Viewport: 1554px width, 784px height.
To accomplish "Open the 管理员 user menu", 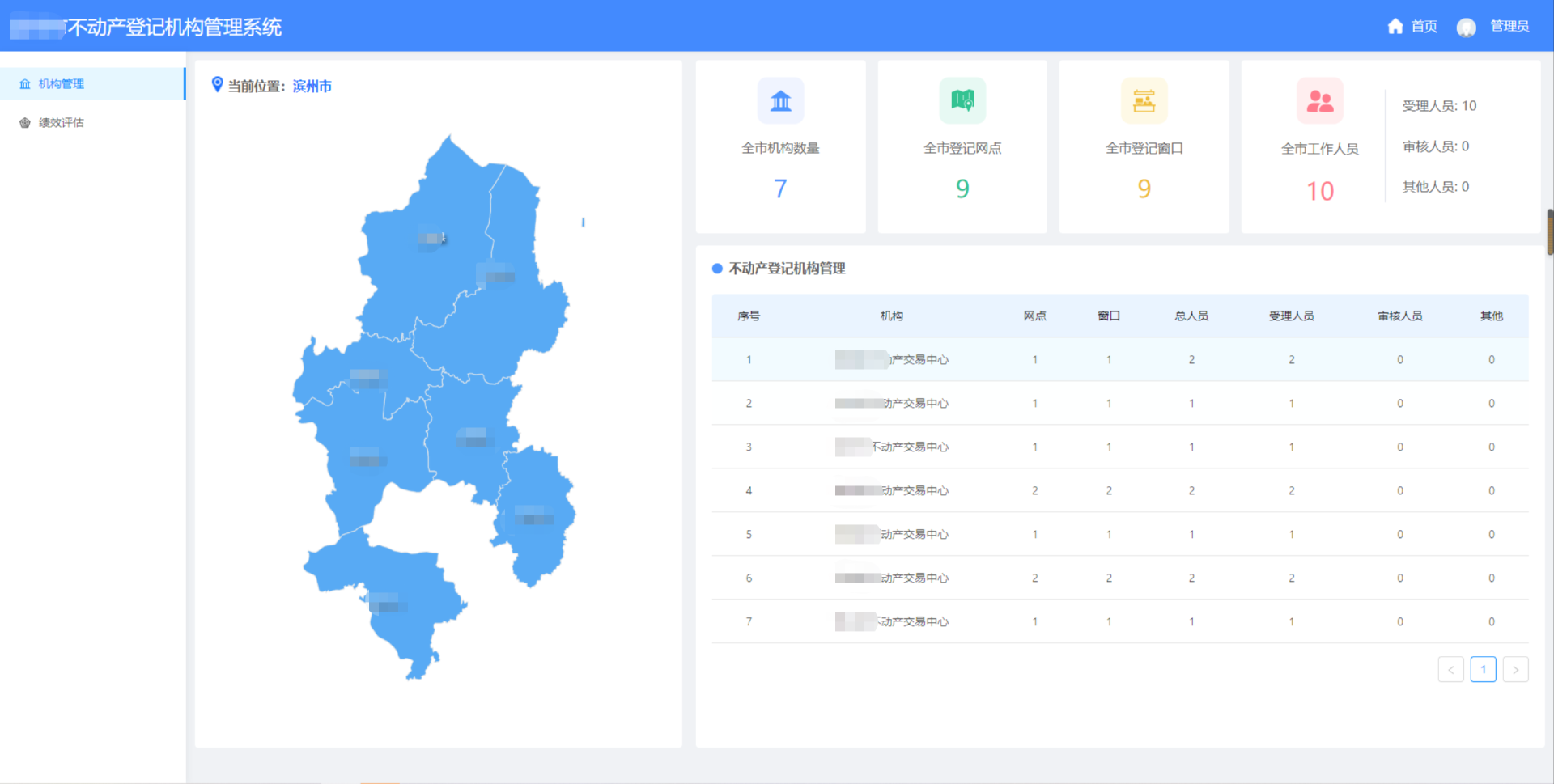I will click(1509, 27).
